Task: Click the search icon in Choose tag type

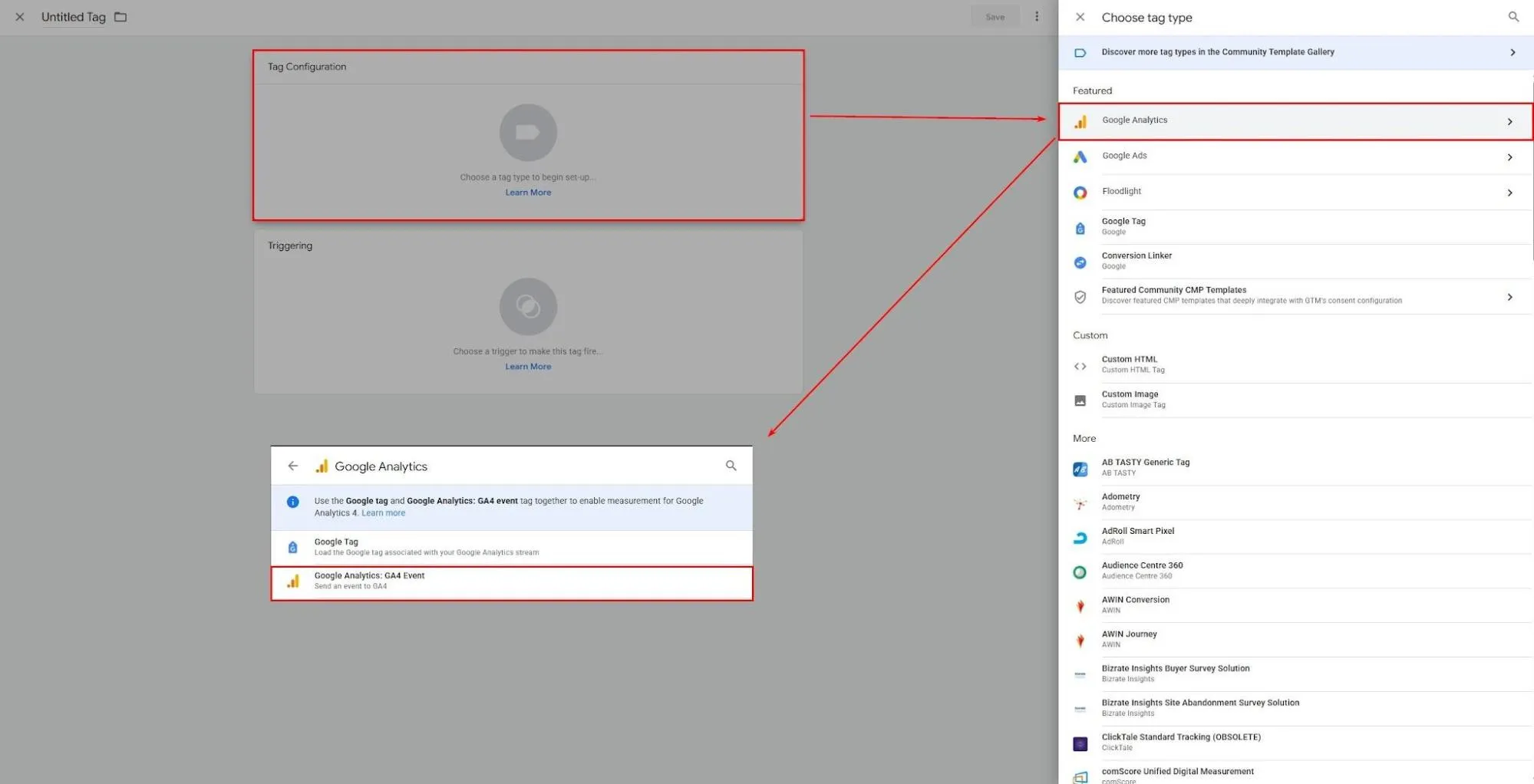Action: (x=1513, y=17)
